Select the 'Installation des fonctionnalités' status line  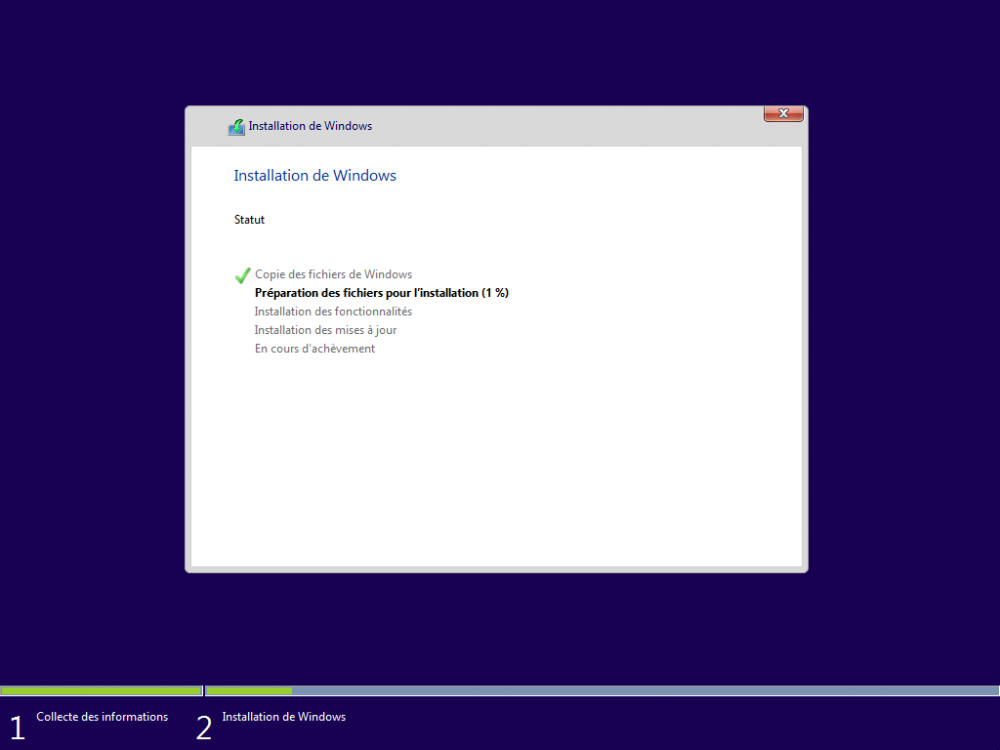point(333,311)
